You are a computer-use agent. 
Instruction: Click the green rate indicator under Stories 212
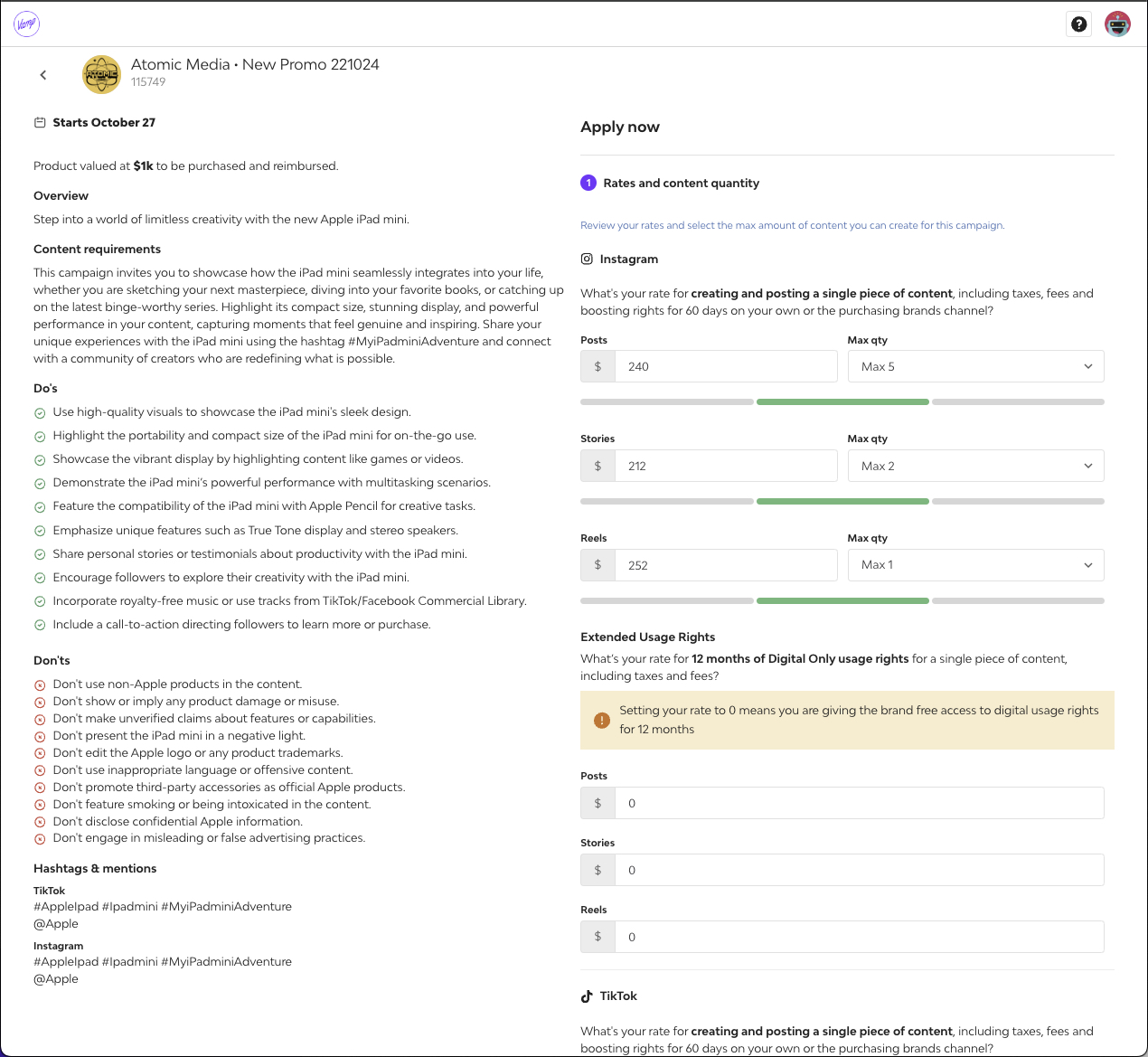click(x=842, y=502)
